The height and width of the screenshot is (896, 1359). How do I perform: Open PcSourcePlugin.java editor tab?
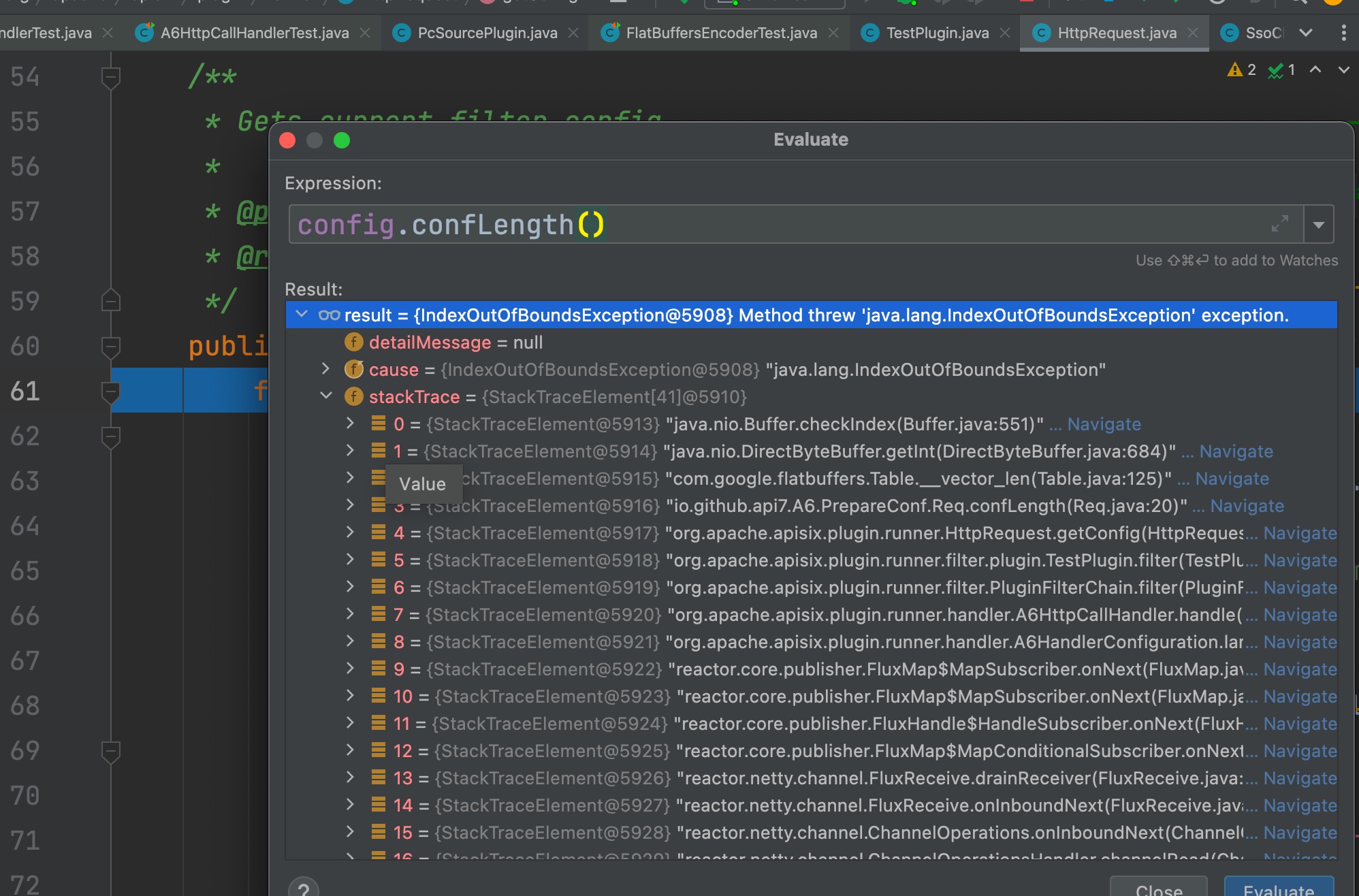(487, 33)
